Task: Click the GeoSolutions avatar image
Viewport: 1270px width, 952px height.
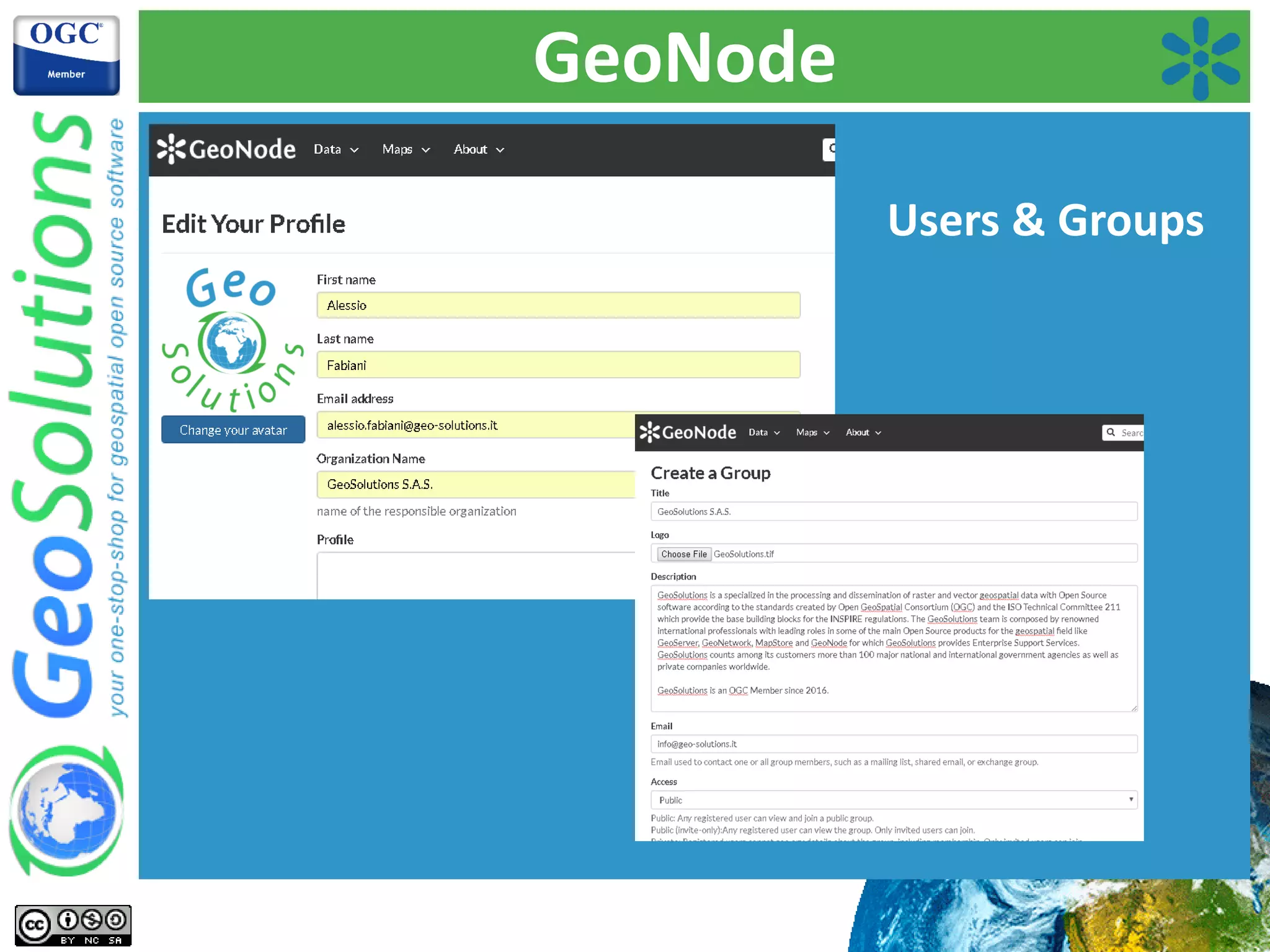Action: [233, 340]
